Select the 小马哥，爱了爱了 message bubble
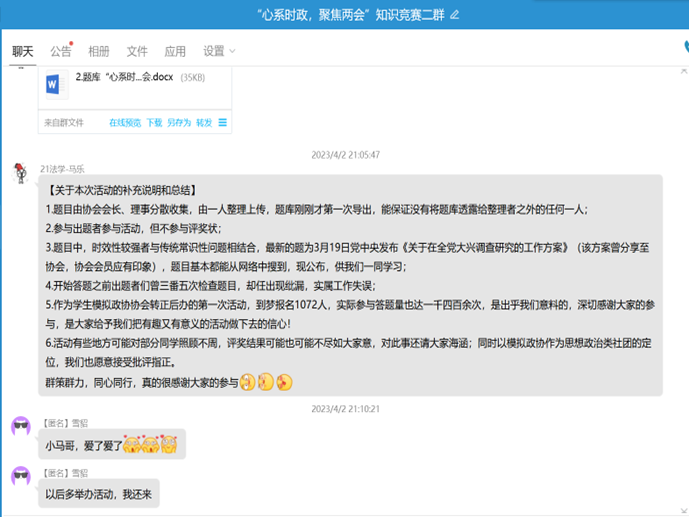Image resolution: width=689 pixels, height=517 pixels. point(112,445)
